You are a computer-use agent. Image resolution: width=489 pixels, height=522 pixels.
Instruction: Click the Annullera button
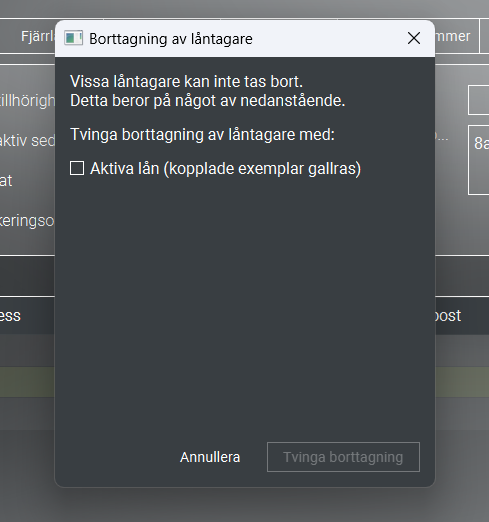click(x=210, y=457)
